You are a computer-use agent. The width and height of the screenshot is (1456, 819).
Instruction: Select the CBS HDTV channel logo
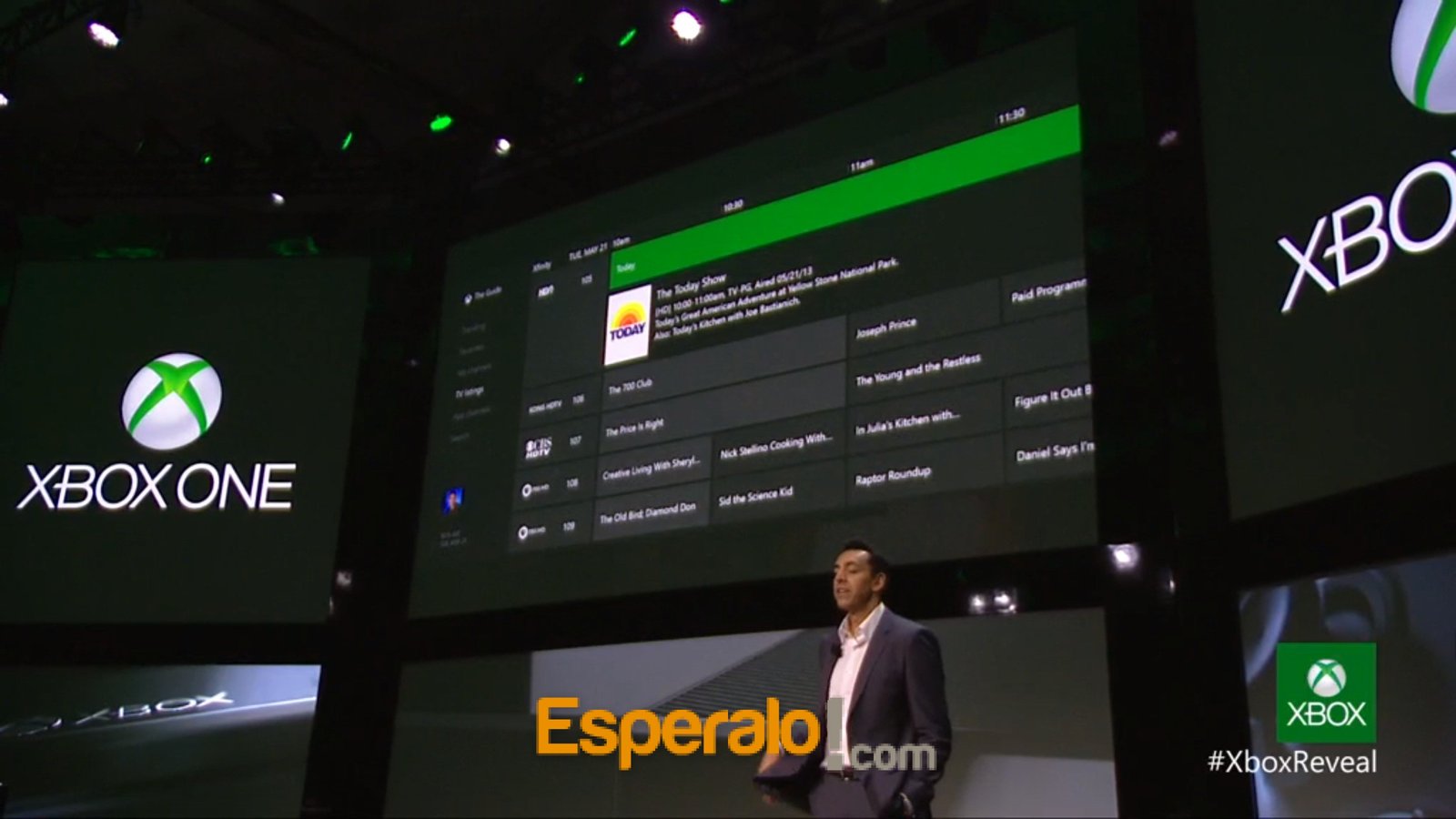538,448
